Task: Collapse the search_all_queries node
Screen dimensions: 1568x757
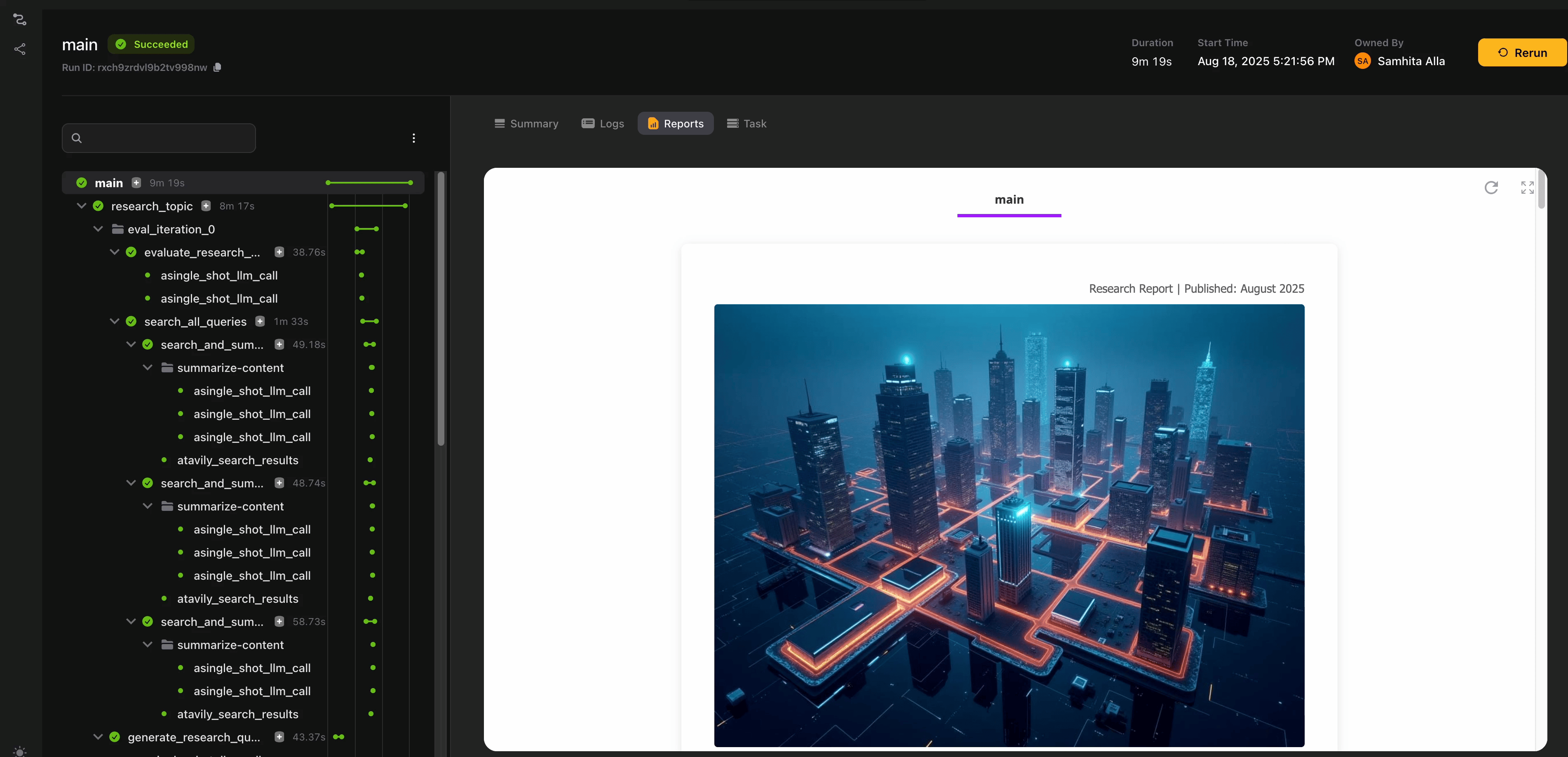Action: pos(115,321)
